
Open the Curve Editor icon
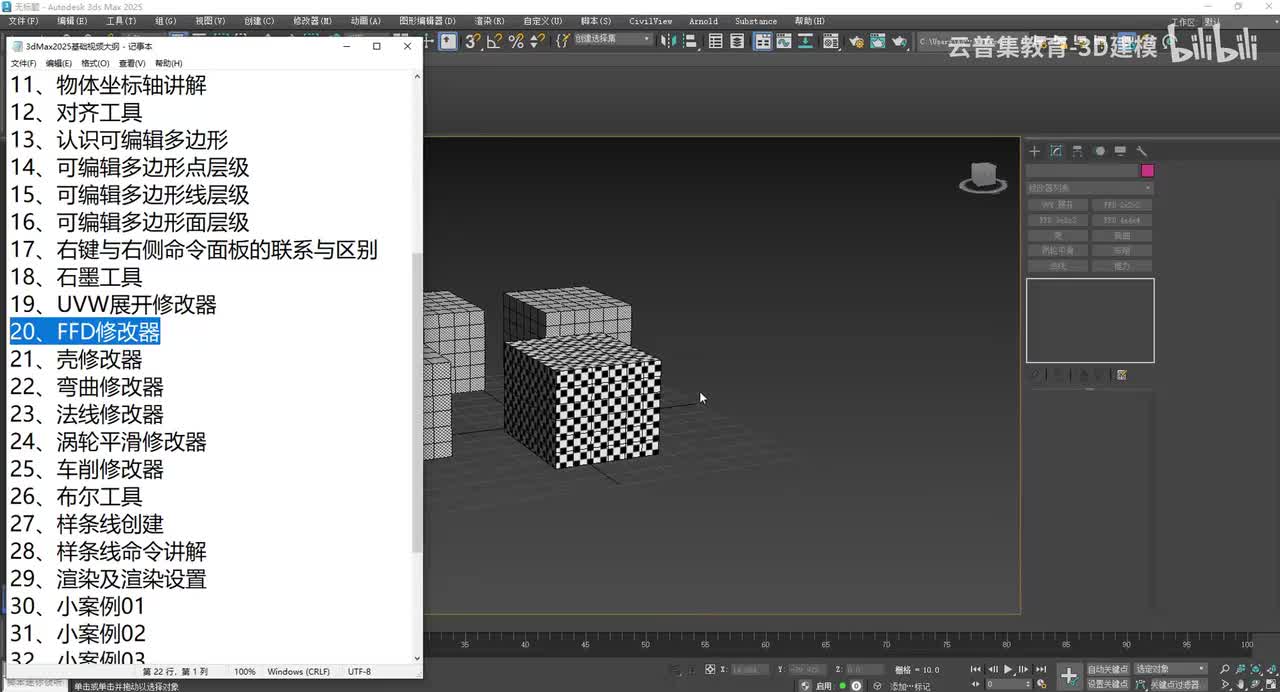pyautogui.click(x=784, y=41)
